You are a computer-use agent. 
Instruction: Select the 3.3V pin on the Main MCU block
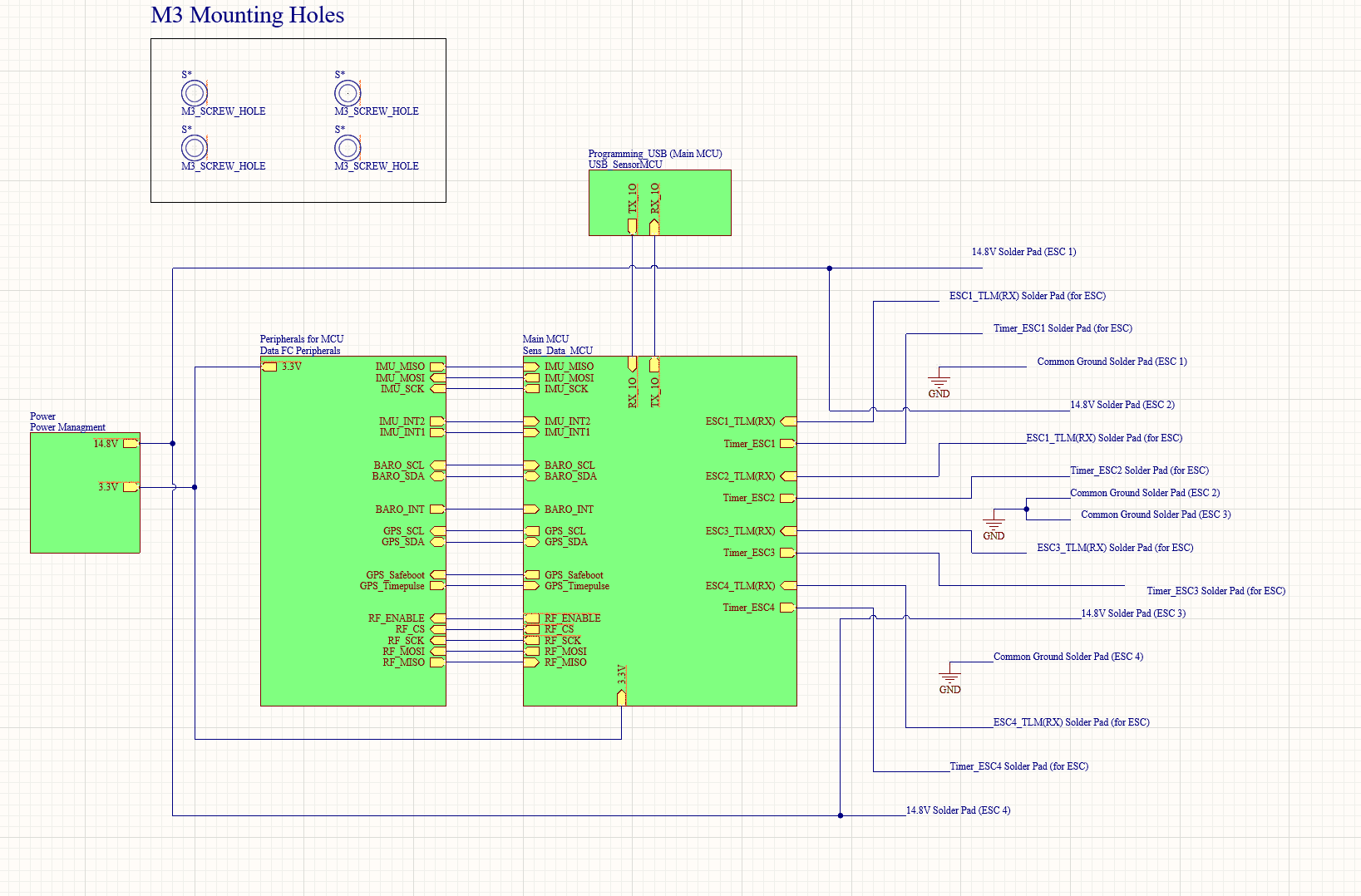pos(620,697)
